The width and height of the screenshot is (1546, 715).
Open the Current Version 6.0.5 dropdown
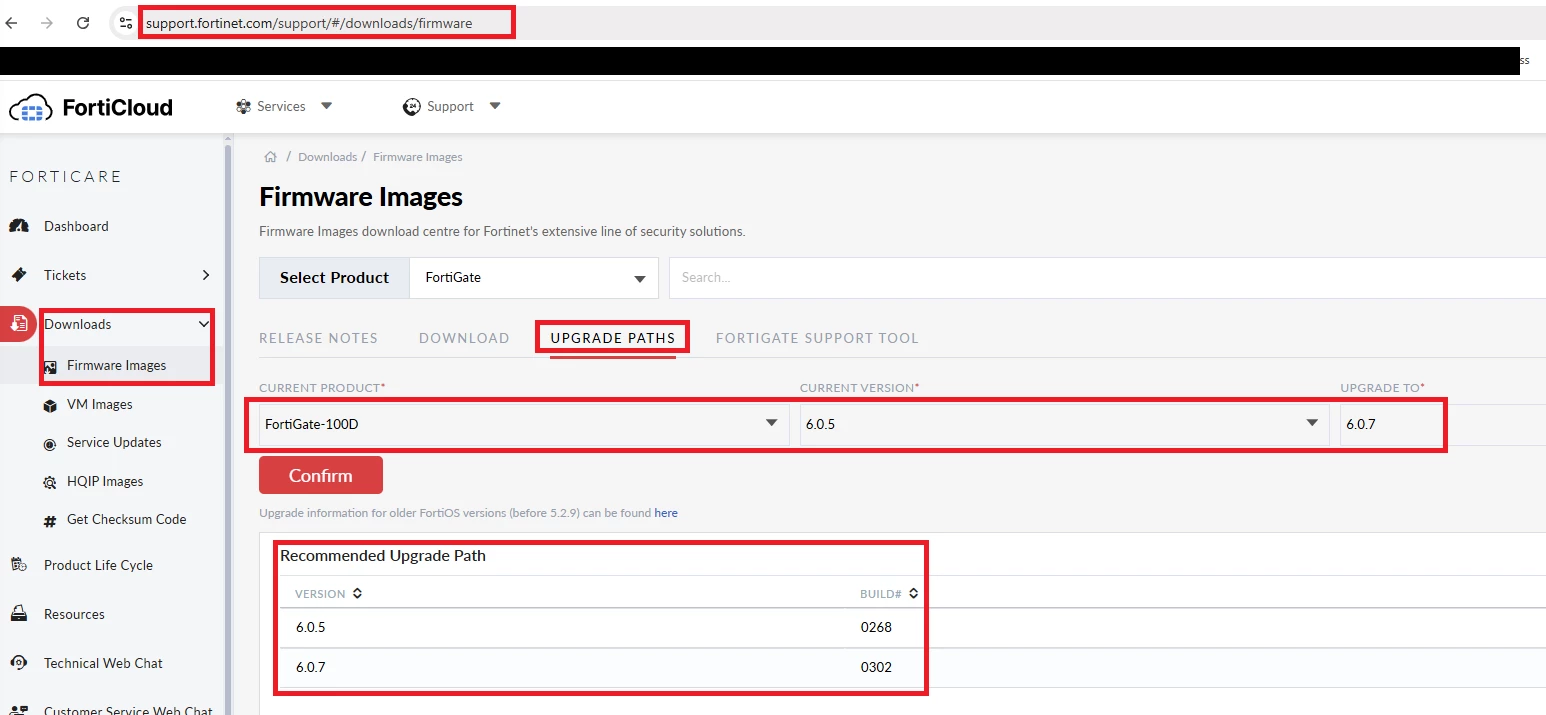coord(1064,424)
